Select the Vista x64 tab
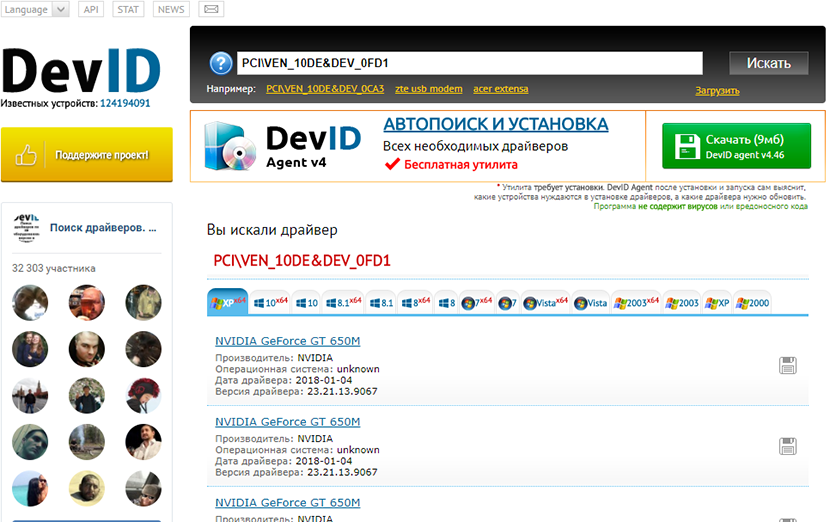Screen dimensions: 830x522 545,303
